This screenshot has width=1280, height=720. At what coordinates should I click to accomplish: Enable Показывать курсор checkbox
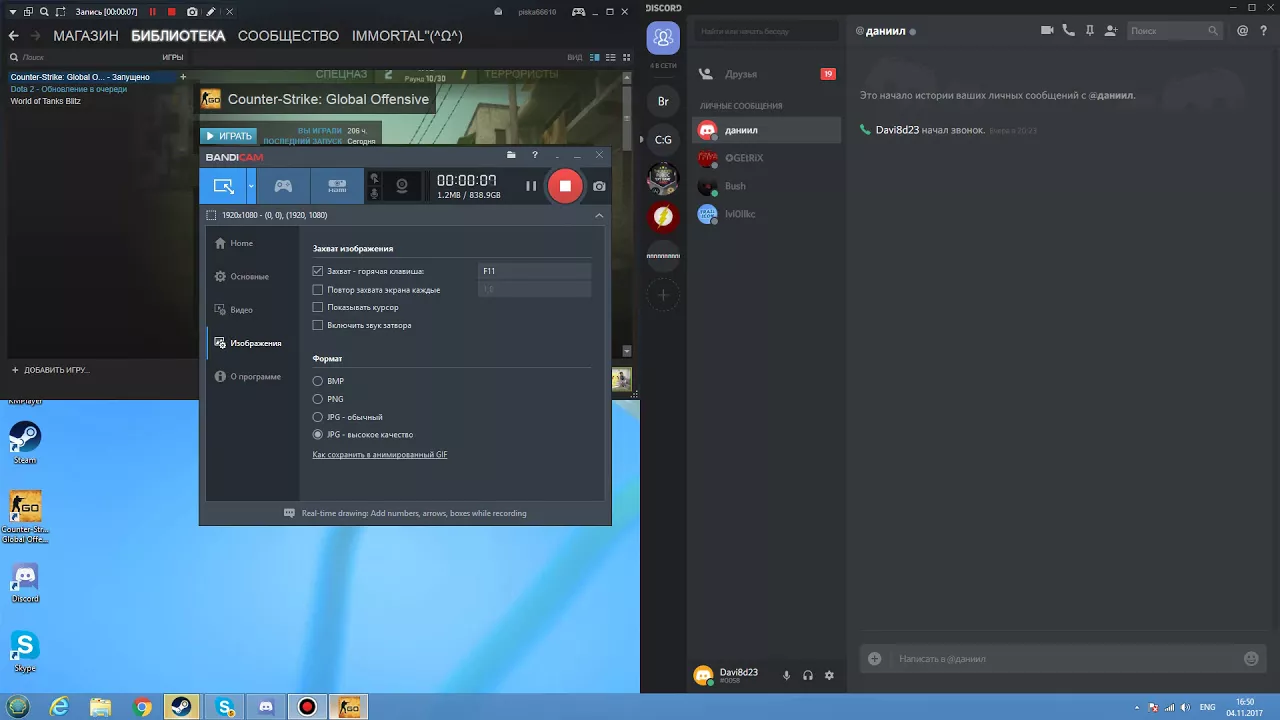click(318, 307)
